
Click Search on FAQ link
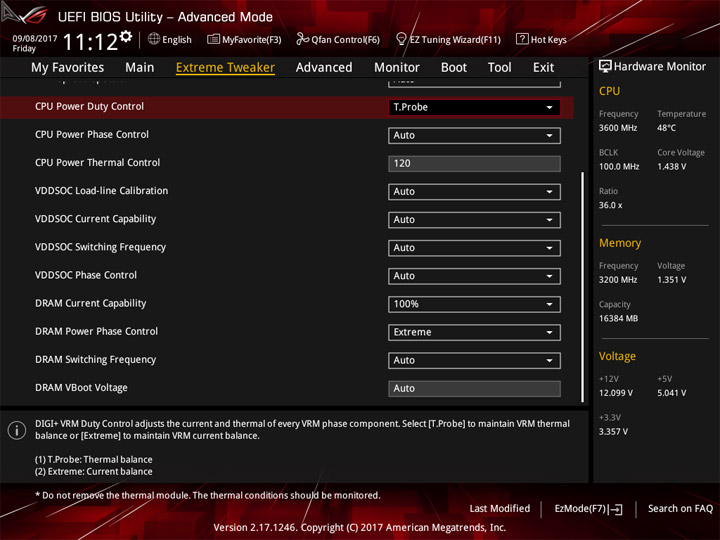(x=680, y=509)
